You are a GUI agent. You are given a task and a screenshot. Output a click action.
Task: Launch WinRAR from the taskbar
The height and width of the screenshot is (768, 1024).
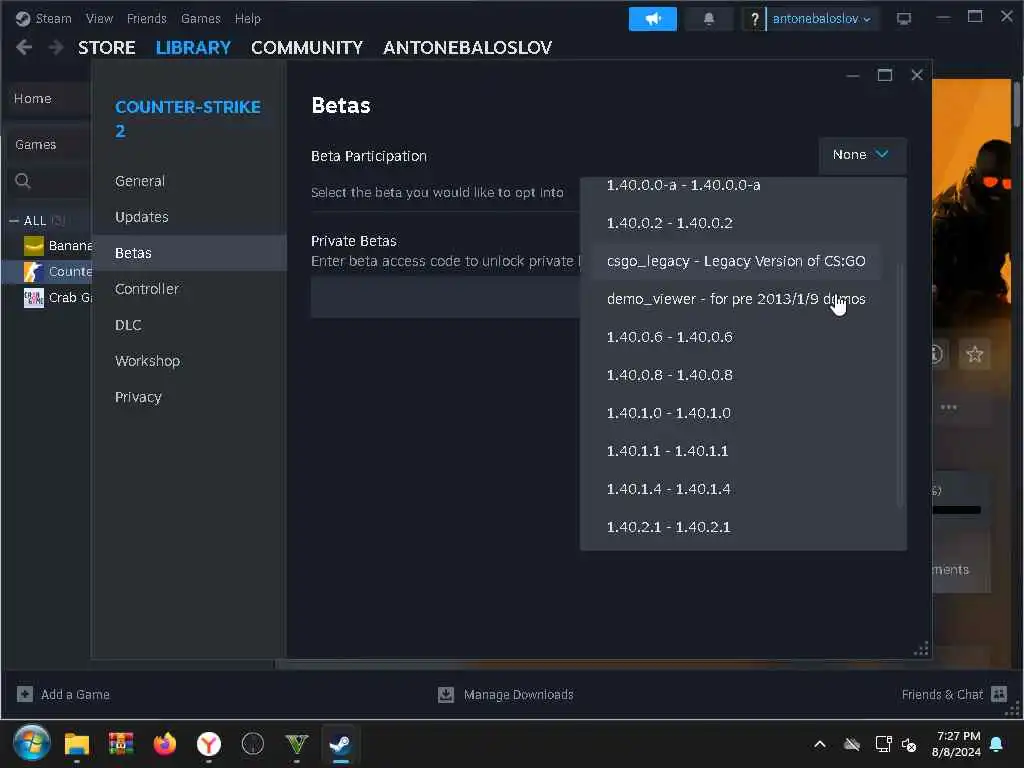pos(121,744)
